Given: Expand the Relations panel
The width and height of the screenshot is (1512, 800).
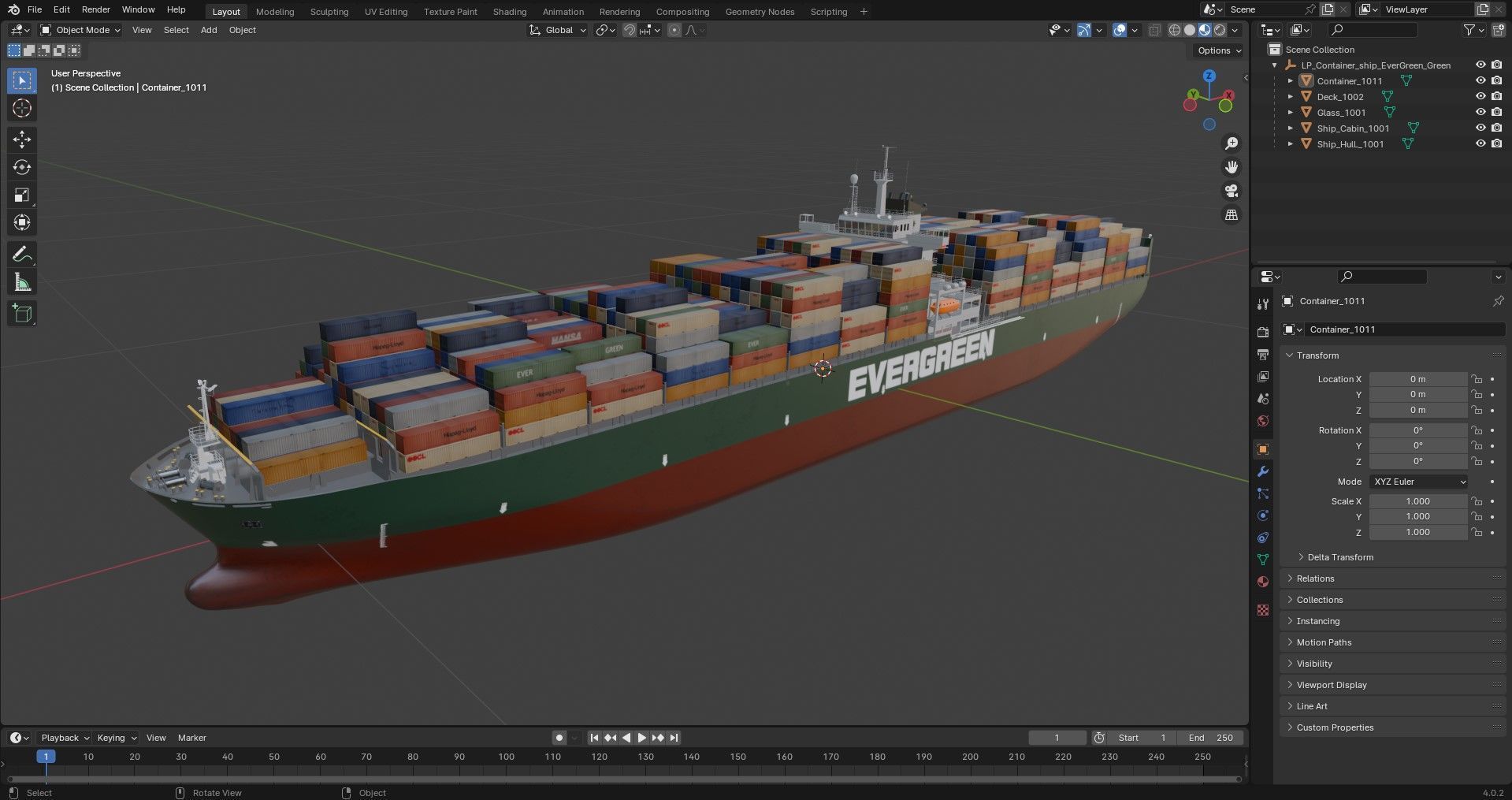Looking at the screenshot, I should point(1315,579).
